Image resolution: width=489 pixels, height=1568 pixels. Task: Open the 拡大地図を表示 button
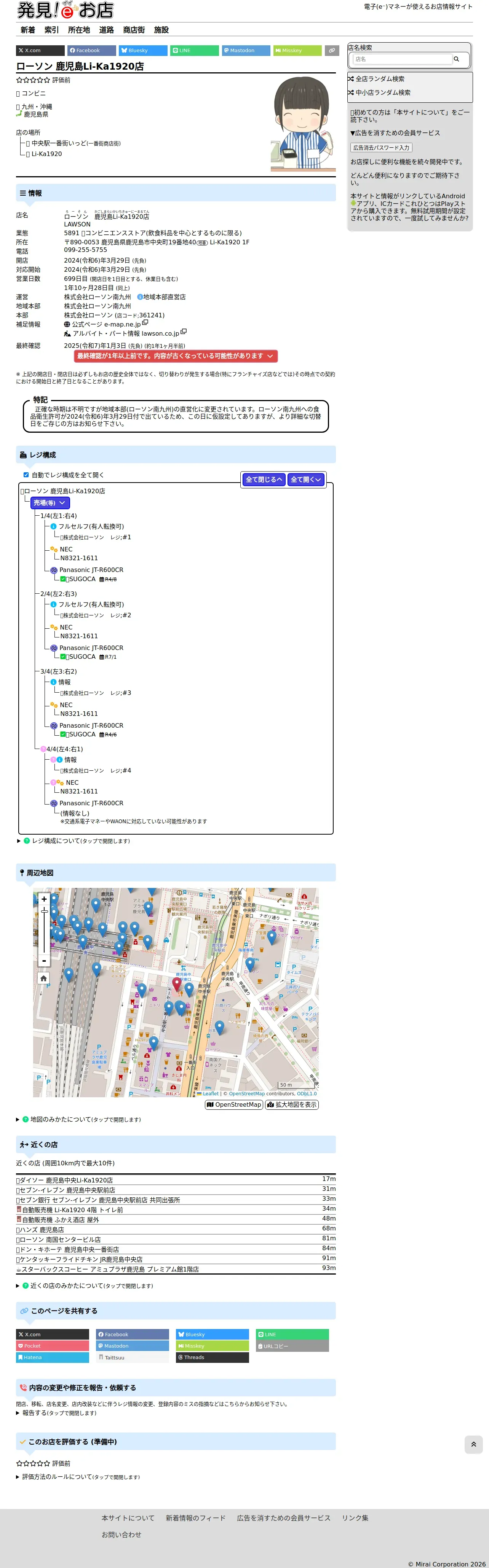pos(292,1104)
